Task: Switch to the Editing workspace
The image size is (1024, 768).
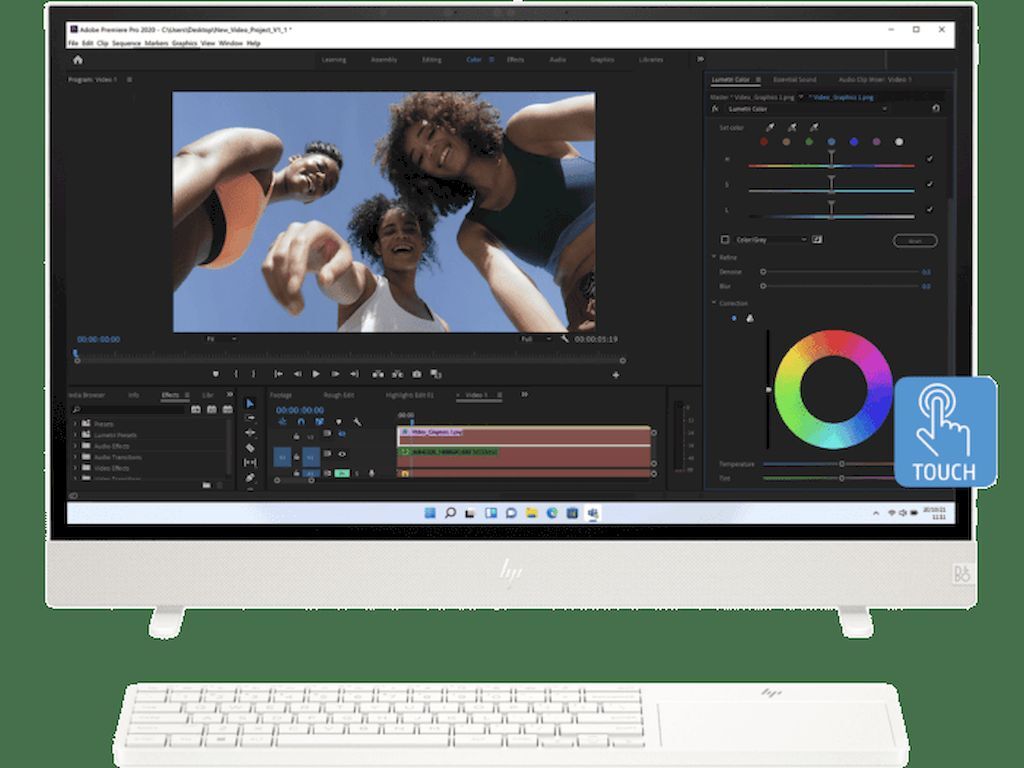Action: [432, 59]
